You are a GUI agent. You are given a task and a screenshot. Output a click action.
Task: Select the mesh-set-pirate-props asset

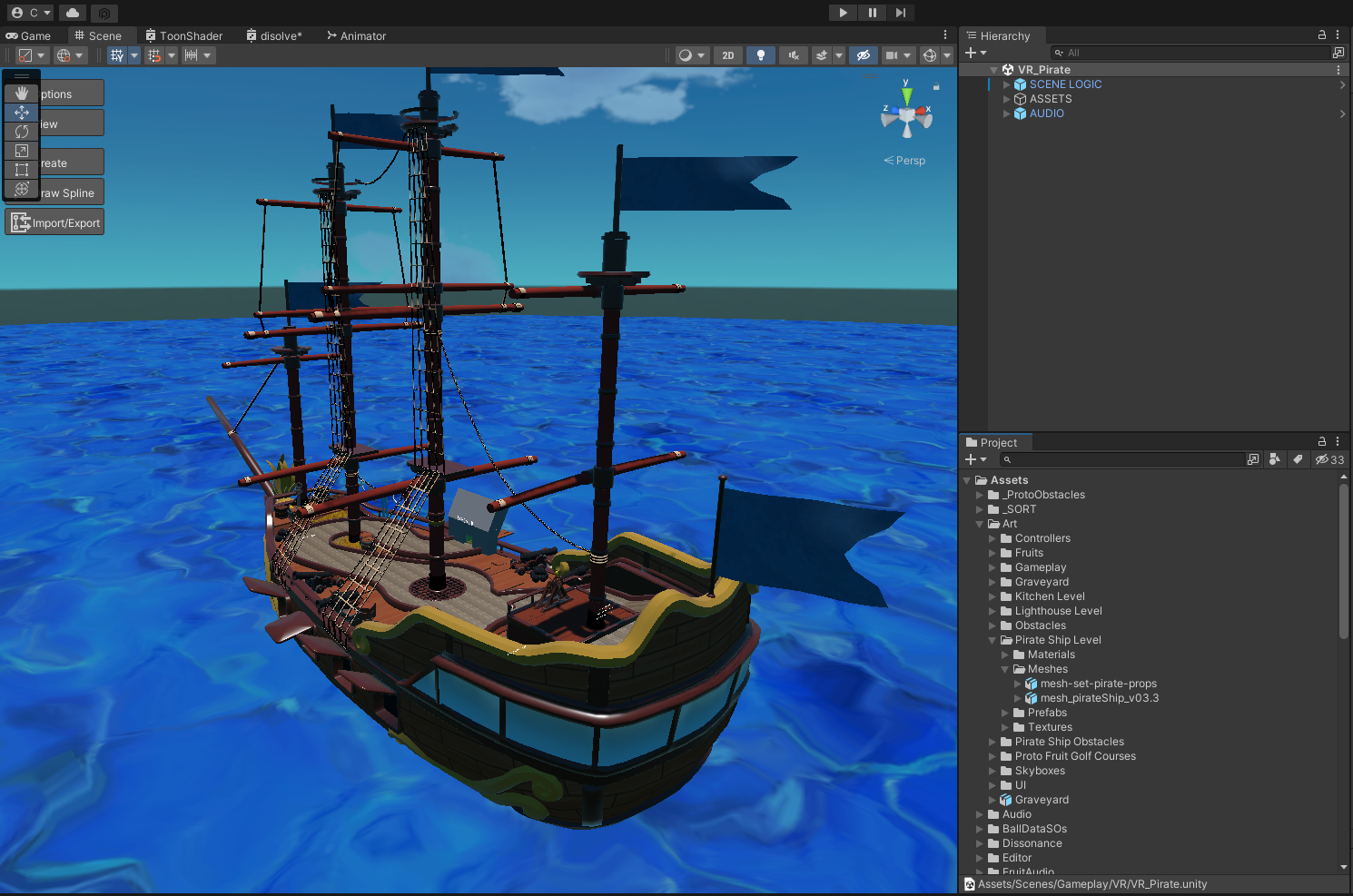pos(1099,684)
